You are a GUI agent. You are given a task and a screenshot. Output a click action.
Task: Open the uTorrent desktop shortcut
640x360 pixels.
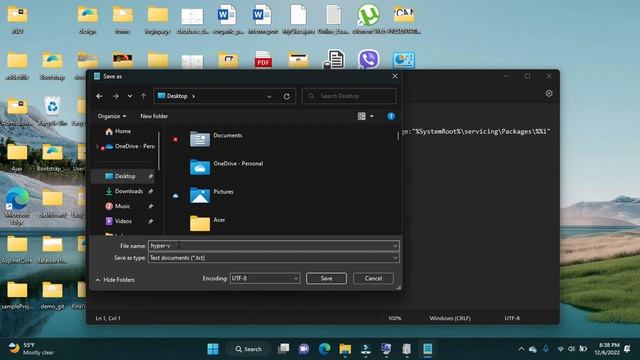[x=369, y=19]
